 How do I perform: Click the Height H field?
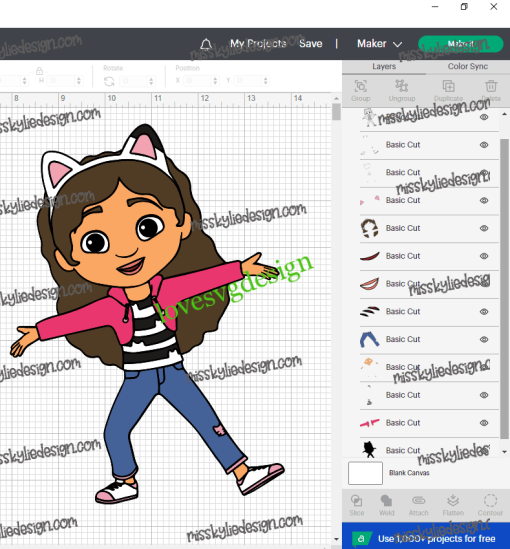click(x=62, y=81)
